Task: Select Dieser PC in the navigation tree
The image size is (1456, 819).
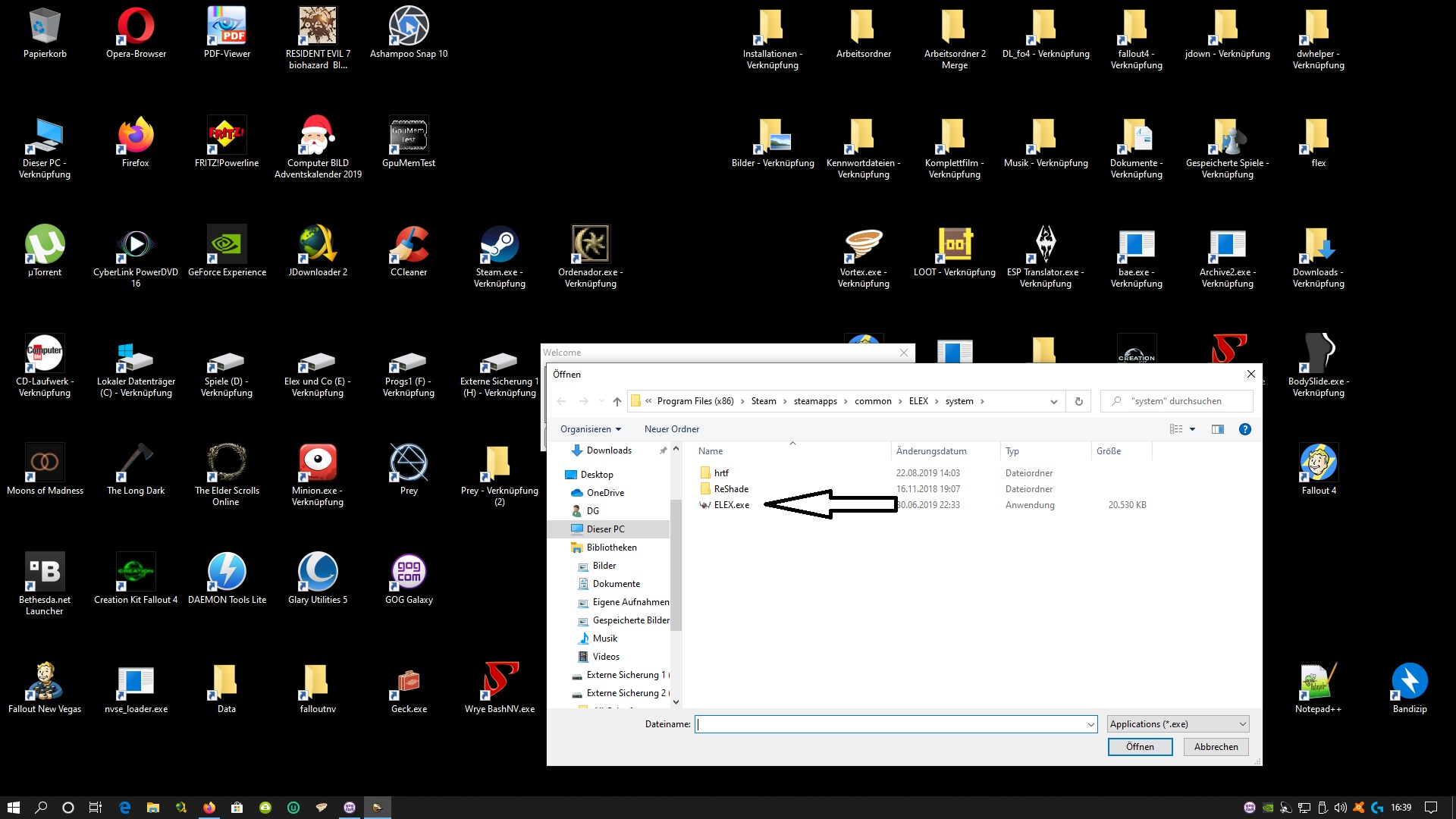Action: pos(605,529)
